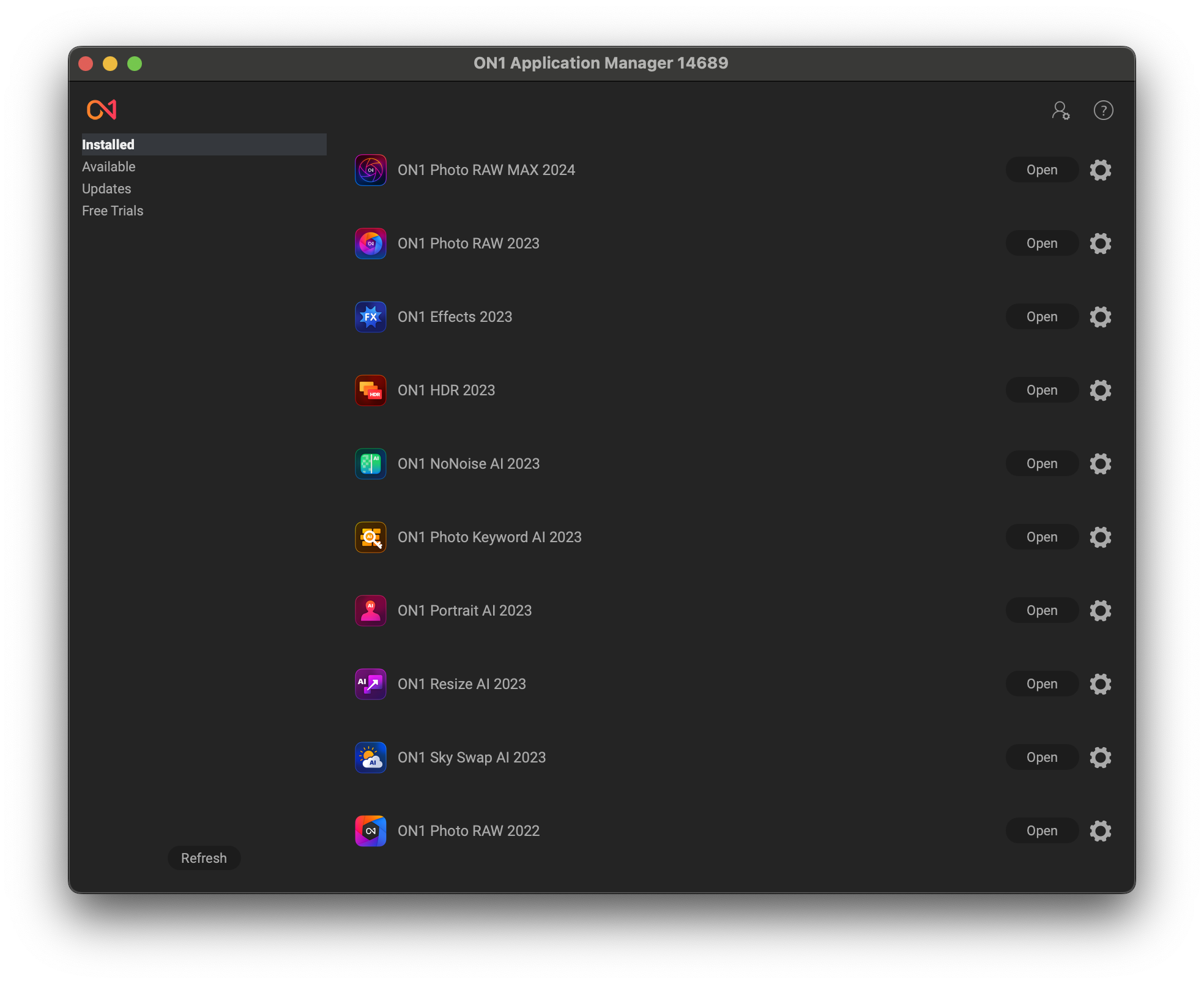Click the 'ON1 NoNoise AI 2023' label

pyautogui.click(x=469, y=464)
